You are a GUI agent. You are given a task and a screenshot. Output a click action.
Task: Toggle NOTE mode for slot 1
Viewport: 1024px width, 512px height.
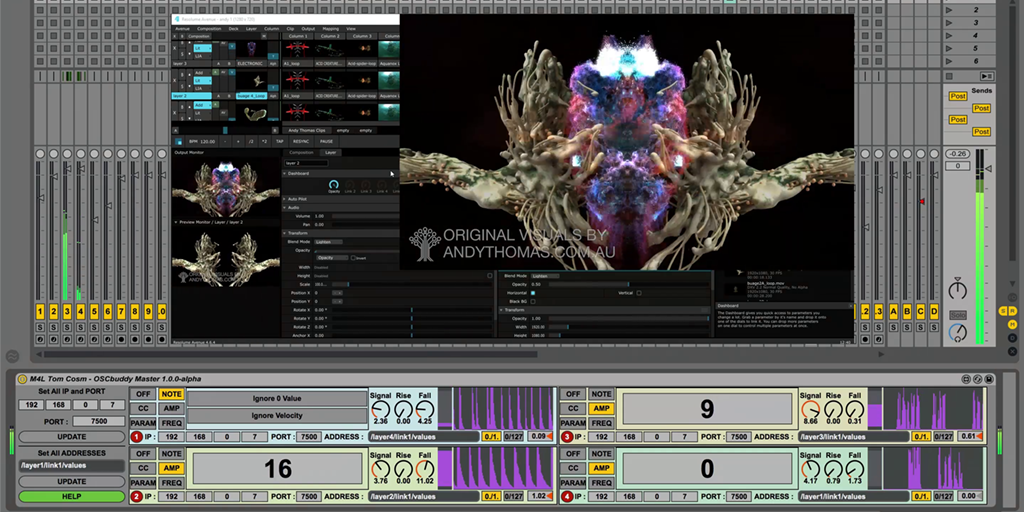pyautogui.click(x=169, y=394)
